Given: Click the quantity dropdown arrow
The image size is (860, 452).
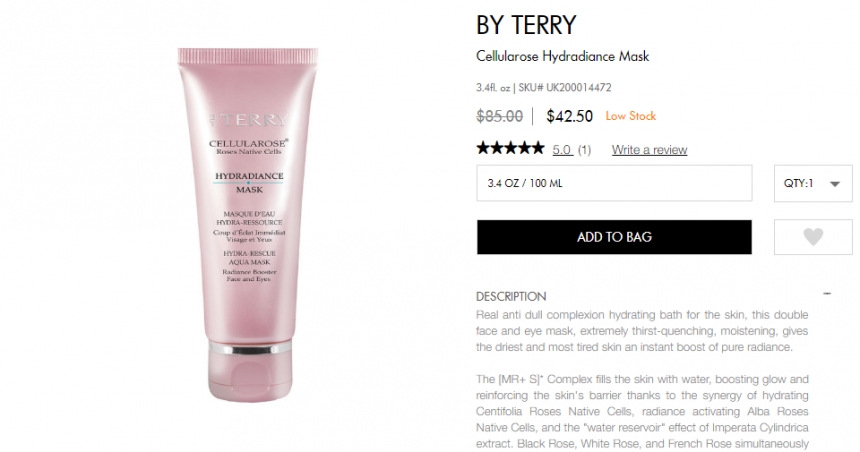Looking at the screenshot, I should [835, 184].
